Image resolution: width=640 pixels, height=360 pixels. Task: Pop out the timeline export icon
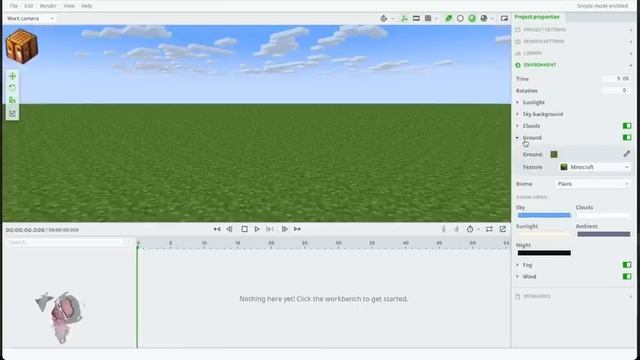pos(503,229)
